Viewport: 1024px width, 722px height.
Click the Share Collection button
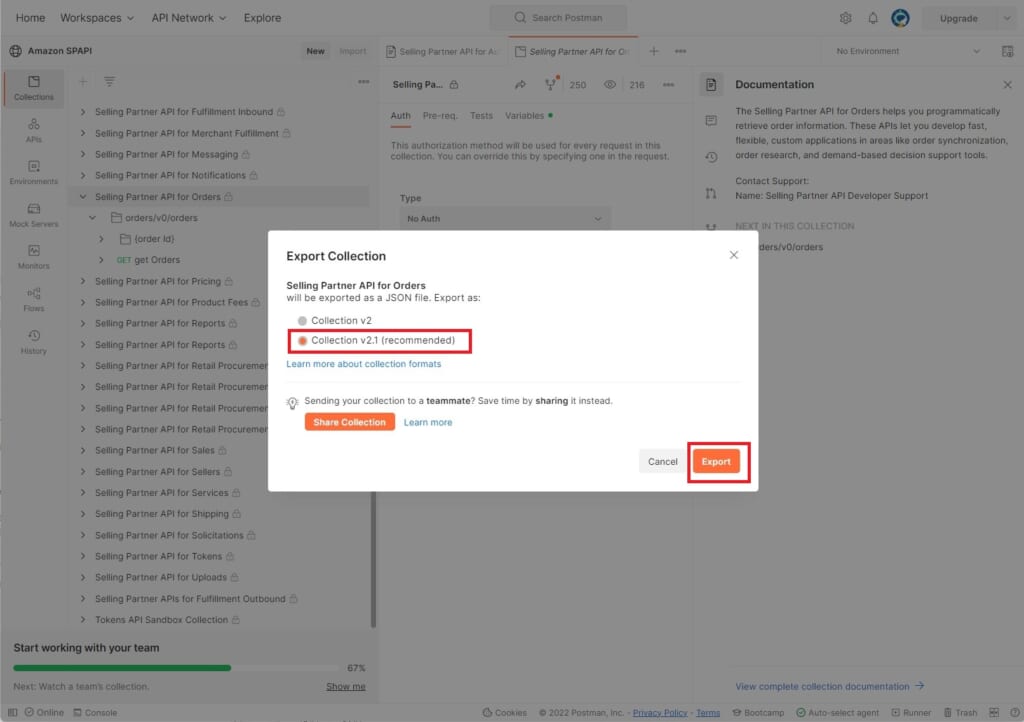[x=349, y=422]
